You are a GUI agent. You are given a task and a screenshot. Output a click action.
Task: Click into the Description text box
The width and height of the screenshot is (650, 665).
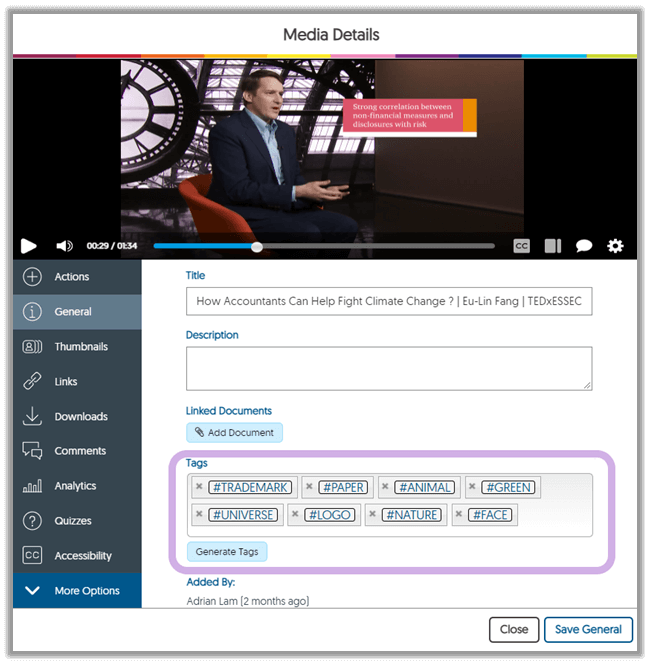pos(388,368)
